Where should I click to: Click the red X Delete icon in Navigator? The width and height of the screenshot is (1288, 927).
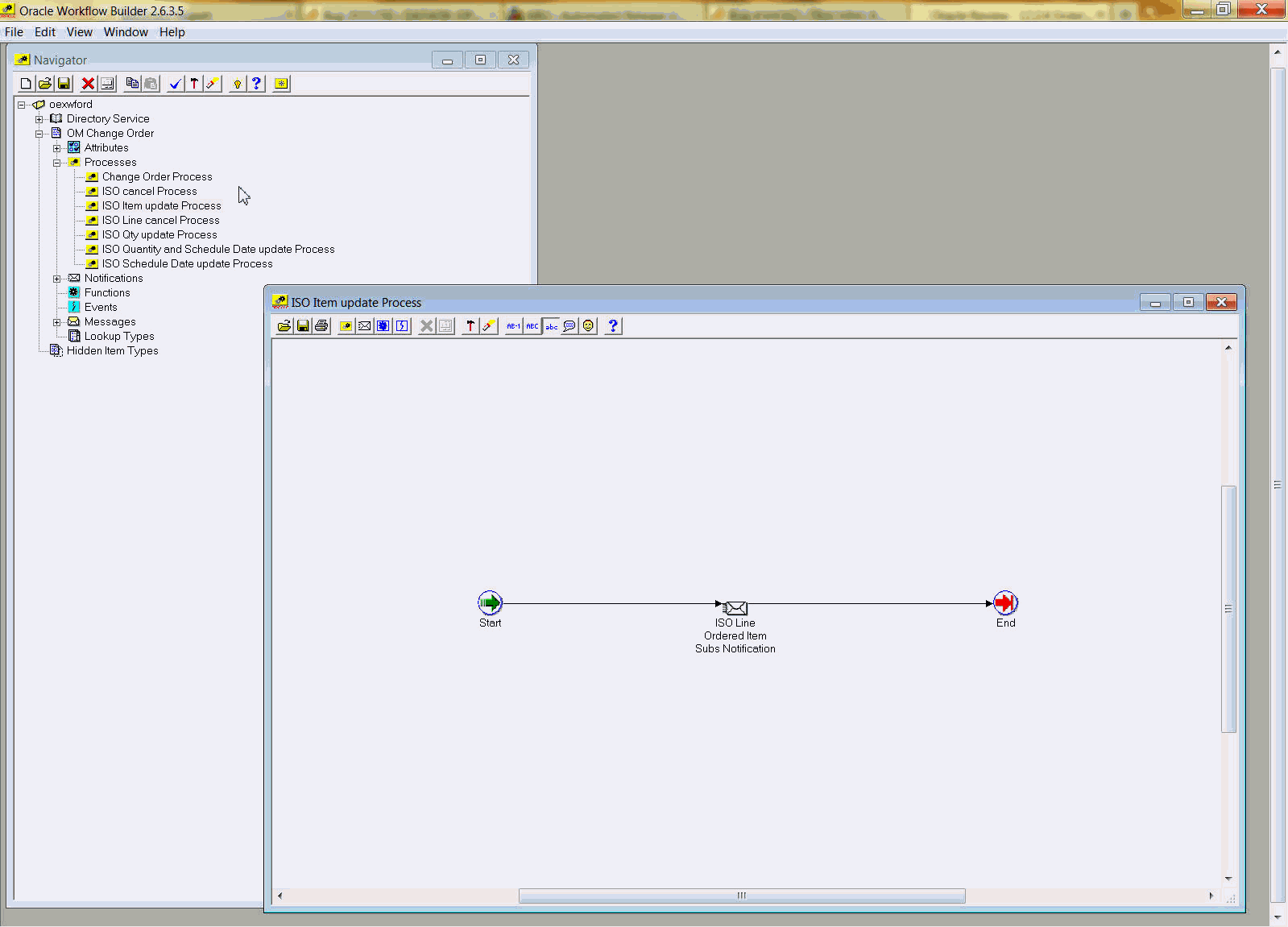tap(88, 84)
